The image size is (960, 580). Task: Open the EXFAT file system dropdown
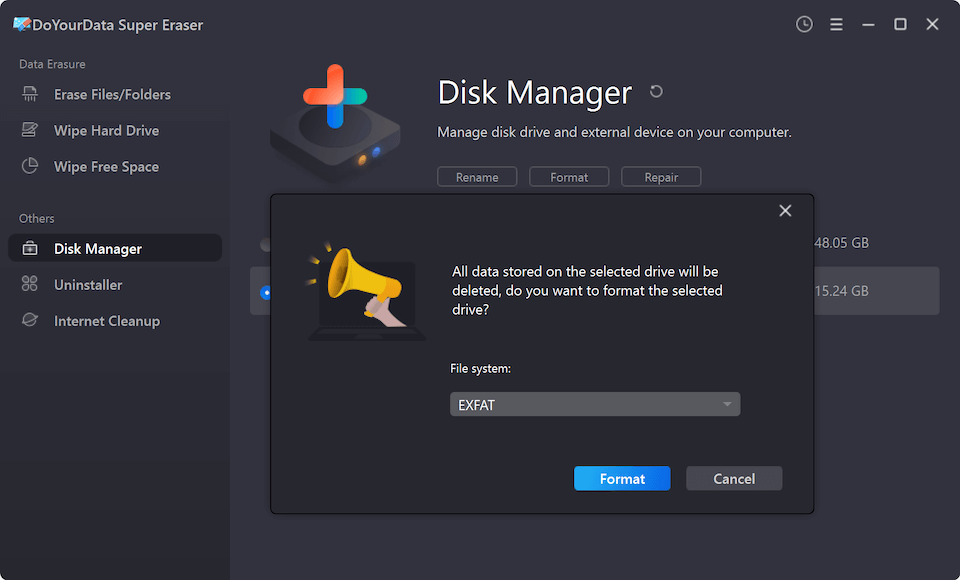click(x=595, y=404)
